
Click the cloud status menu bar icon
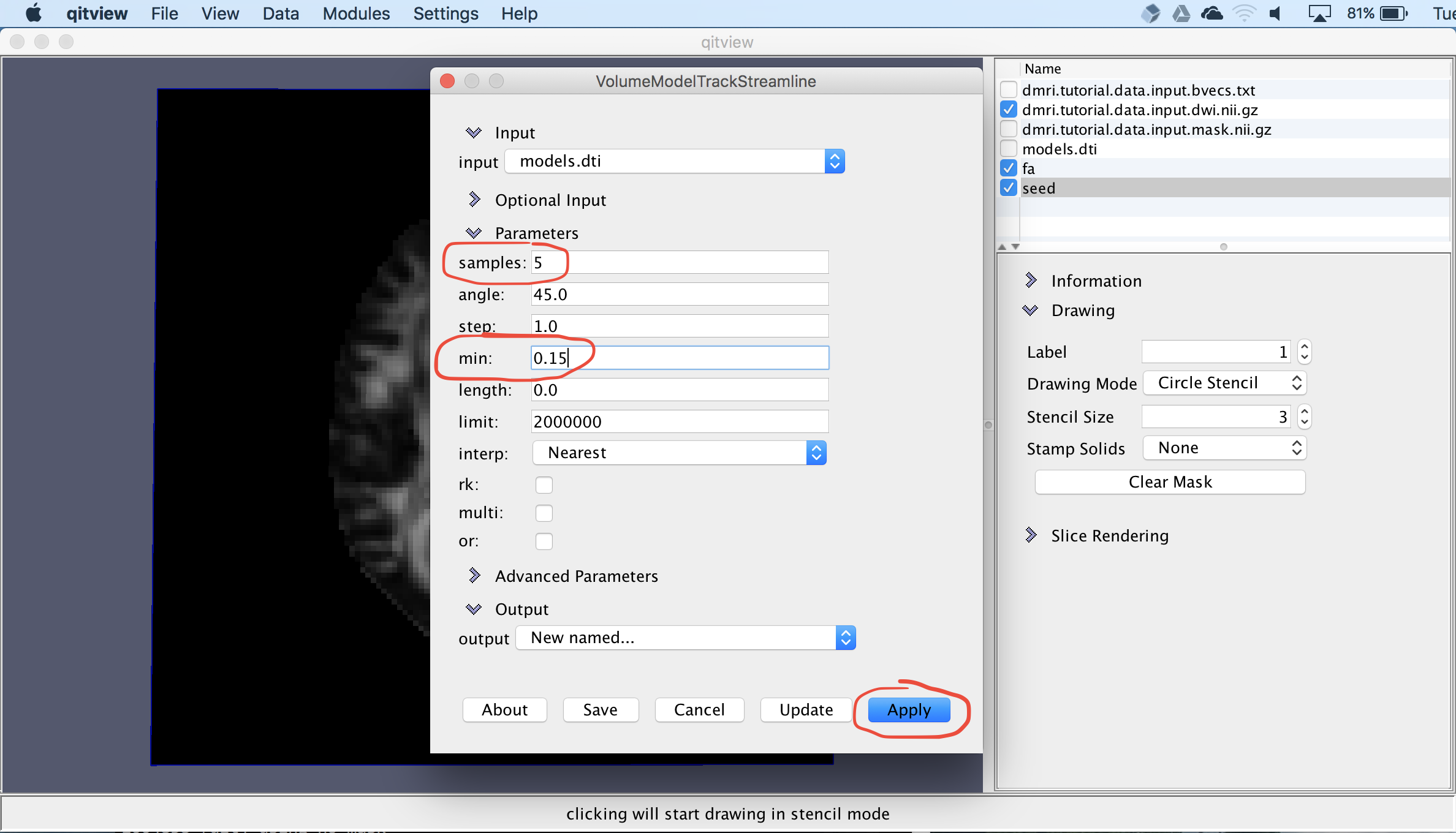(1211, 13)
